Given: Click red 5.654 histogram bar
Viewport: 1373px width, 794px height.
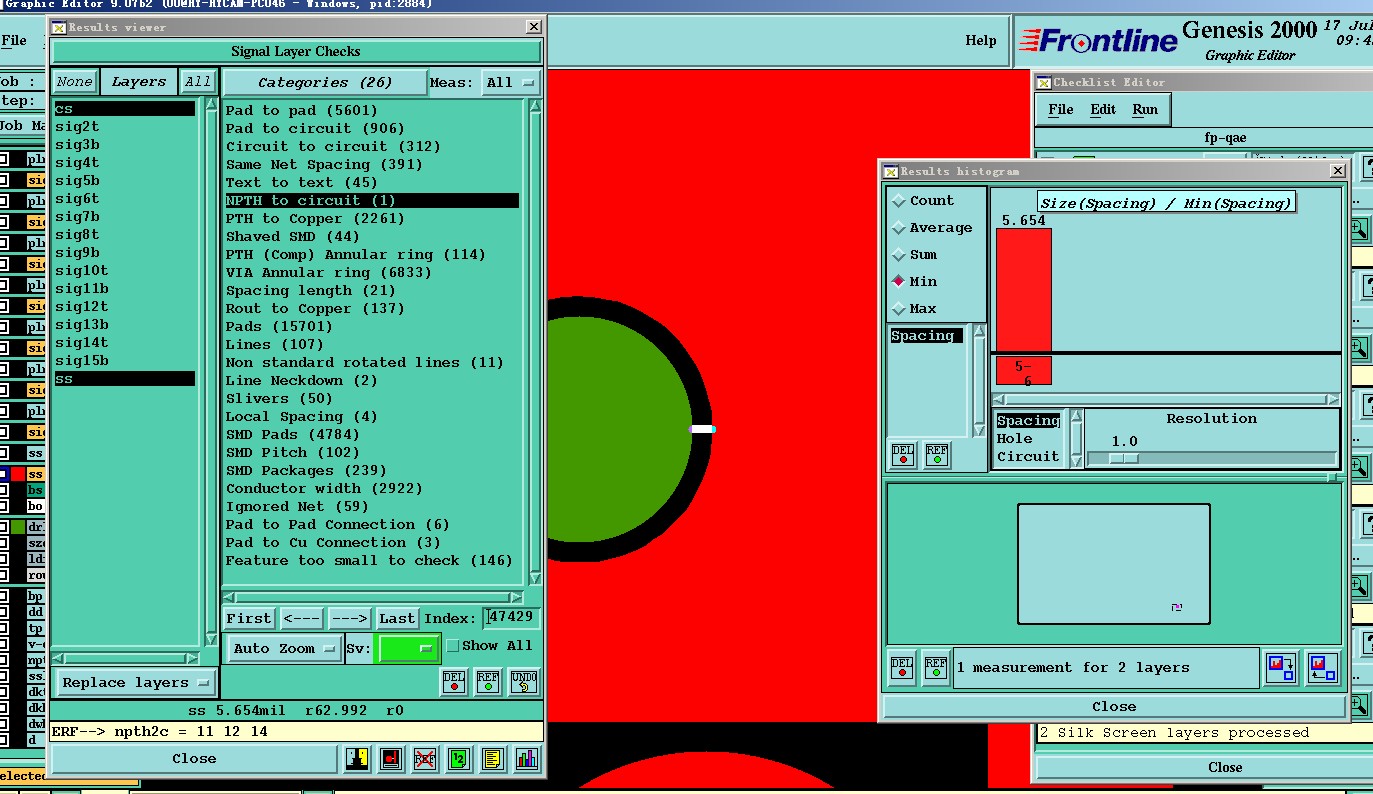Looking at the screenshot, I should pos(1024,289).
